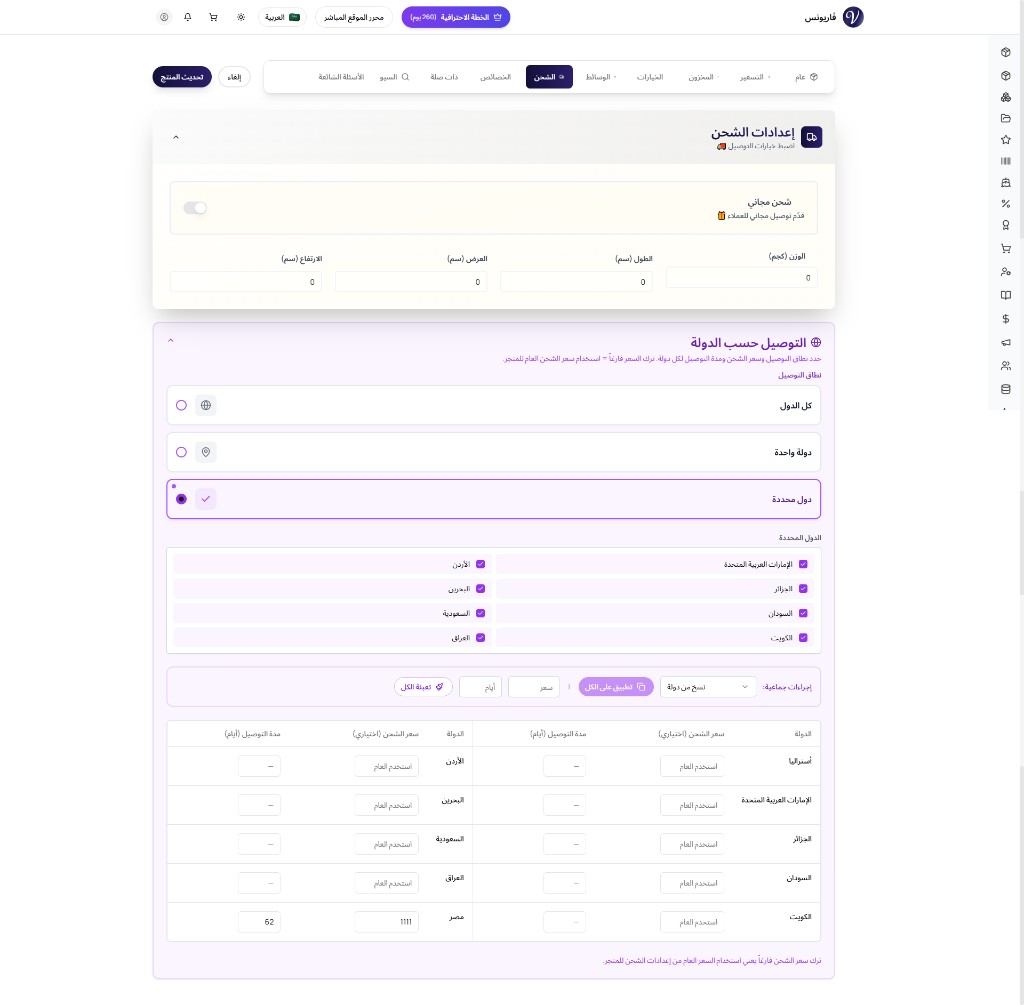Screen dimensions: 1024x1005
Task: Enable the شحن مجاني free shipping switch
Action: [x=195, y=208]
